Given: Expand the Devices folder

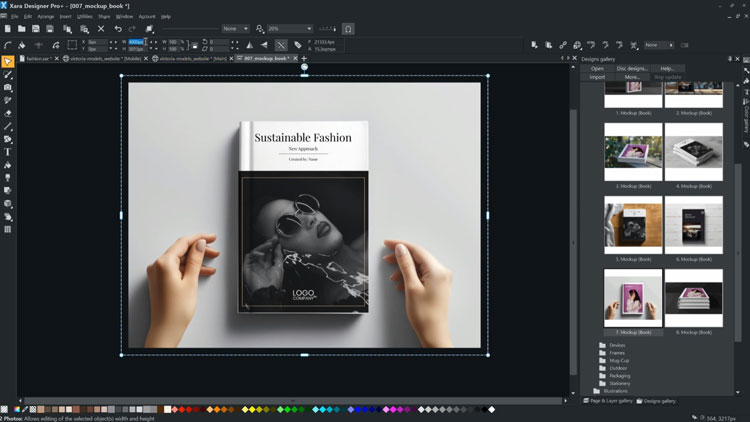Looking at the screenshot, I should [612, 345].
